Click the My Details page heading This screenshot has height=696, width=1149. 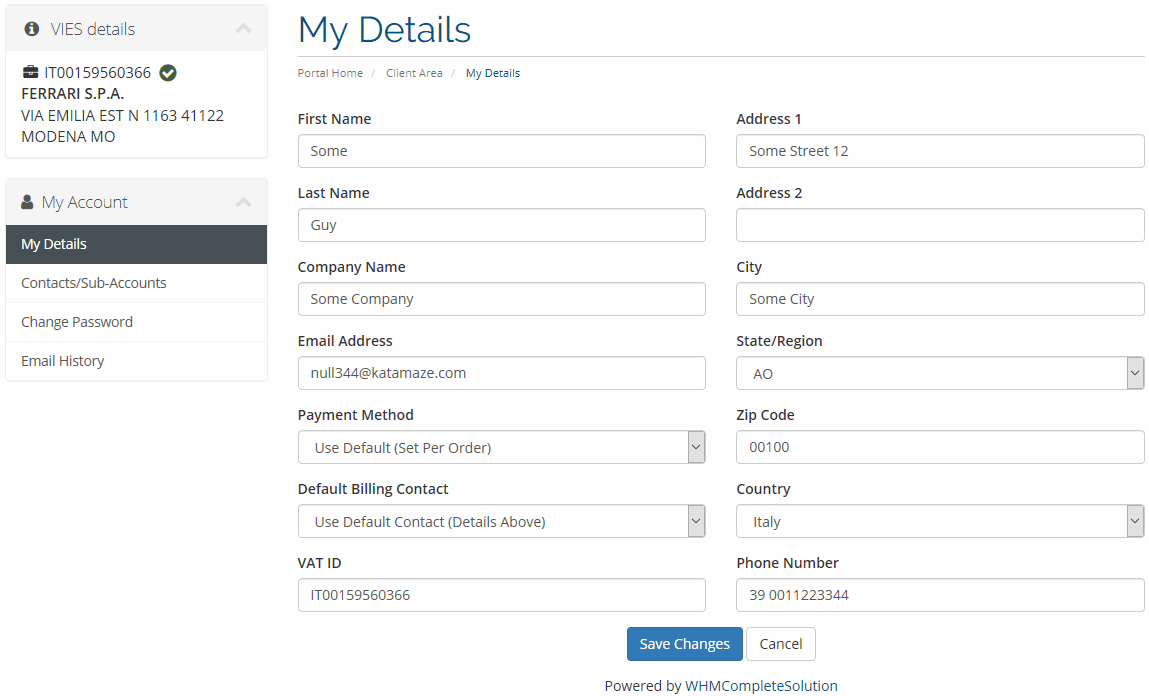[x=385, y=31]
